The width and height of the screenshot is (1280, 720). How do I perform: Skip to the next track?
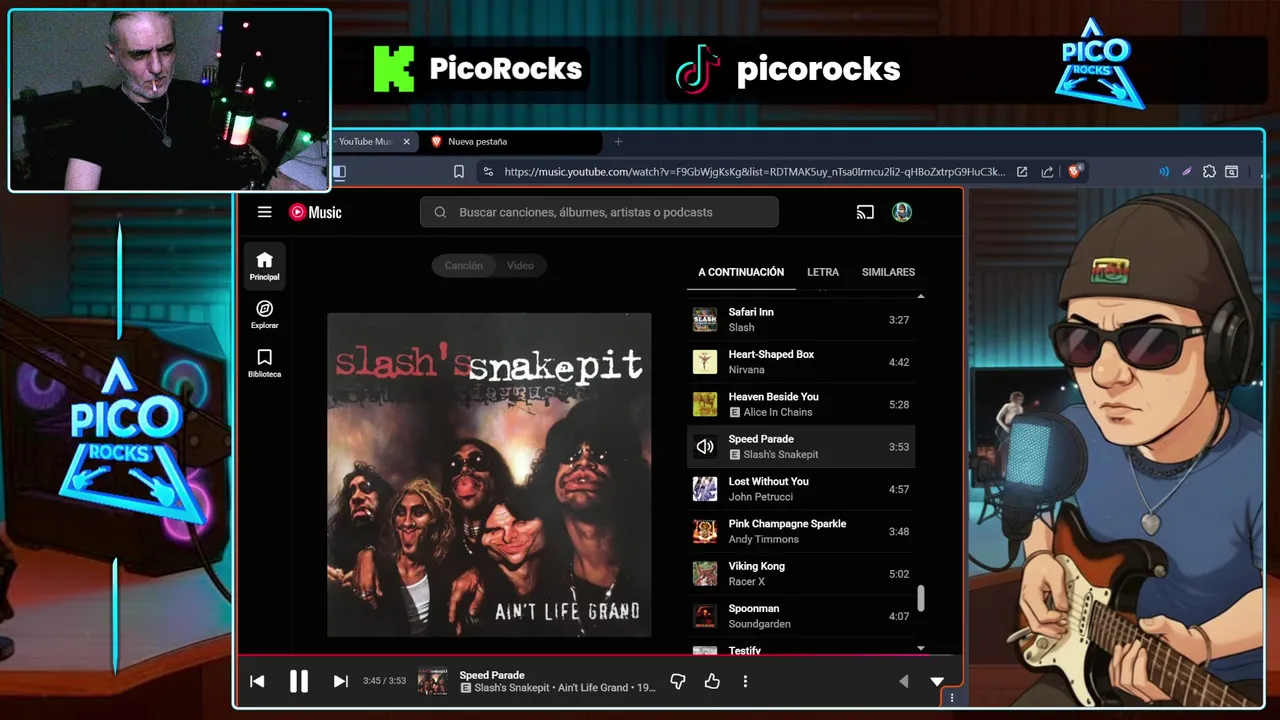tap(340, 681)
